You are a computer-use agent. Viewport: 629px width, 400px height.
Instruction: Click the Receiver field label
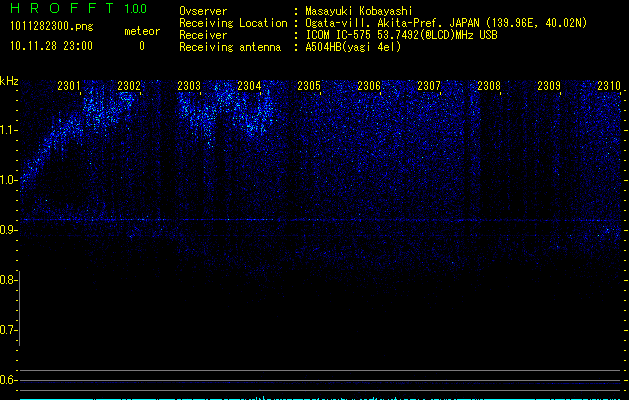[203, 35]
